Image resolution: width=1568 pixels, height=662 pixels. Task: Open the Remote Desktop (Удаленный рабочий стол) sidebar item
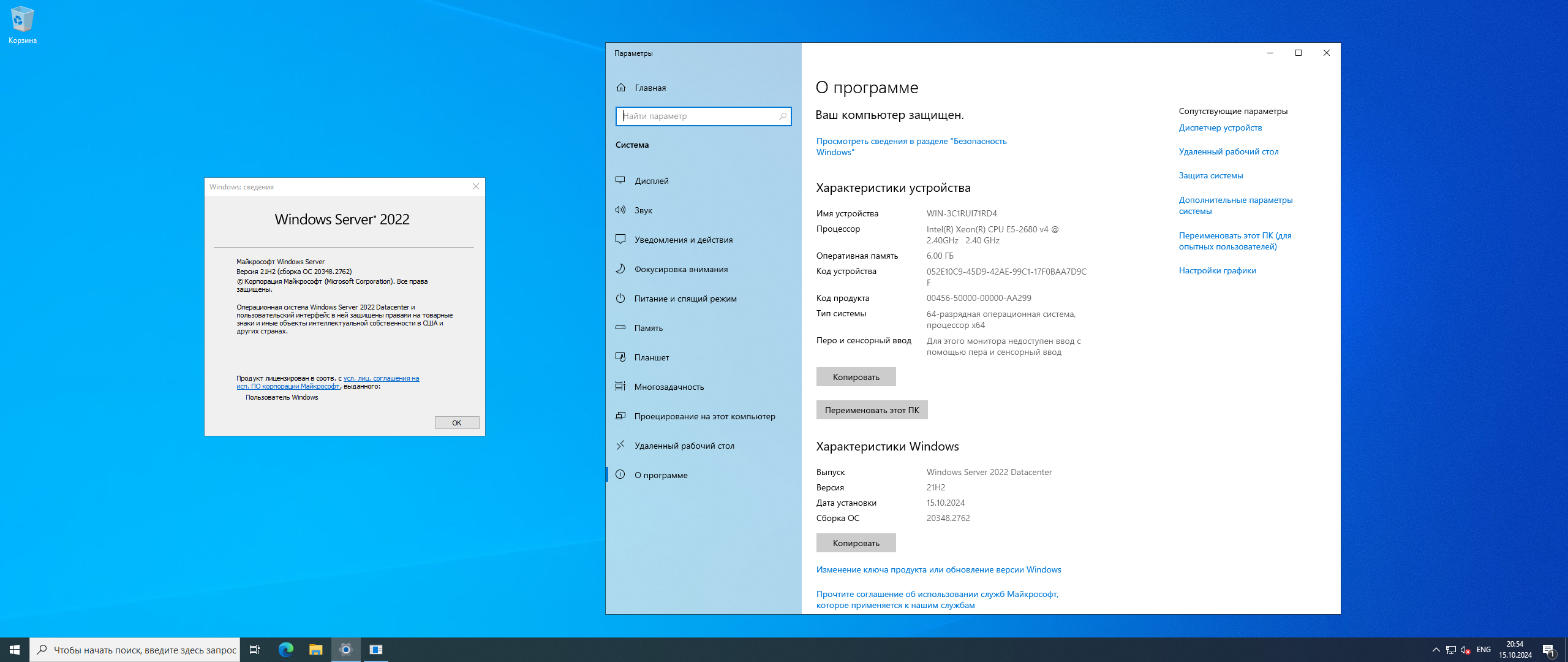(x=684, y=446)
